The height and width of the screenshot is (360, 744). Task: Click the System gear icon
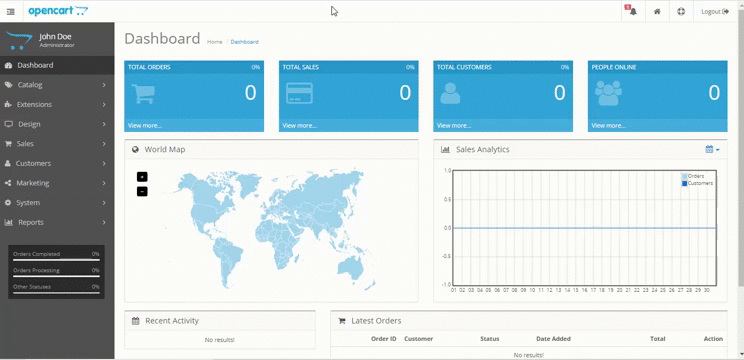(8, 203)
